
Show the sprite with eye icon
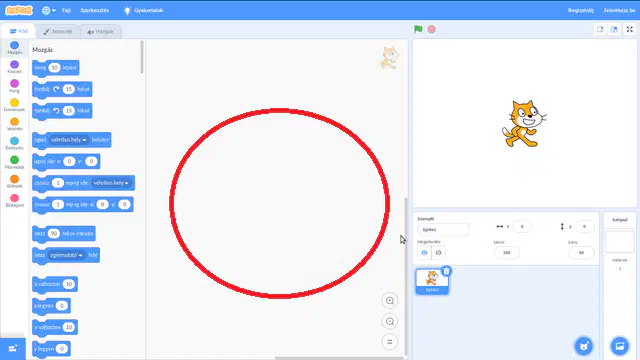[x=424, y=253]
